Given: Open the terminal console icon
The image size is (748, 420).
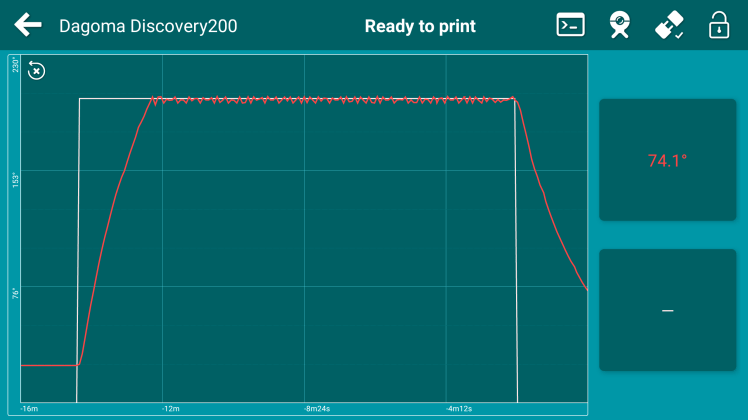Looking at the screenshot, I should coord(571,26).
